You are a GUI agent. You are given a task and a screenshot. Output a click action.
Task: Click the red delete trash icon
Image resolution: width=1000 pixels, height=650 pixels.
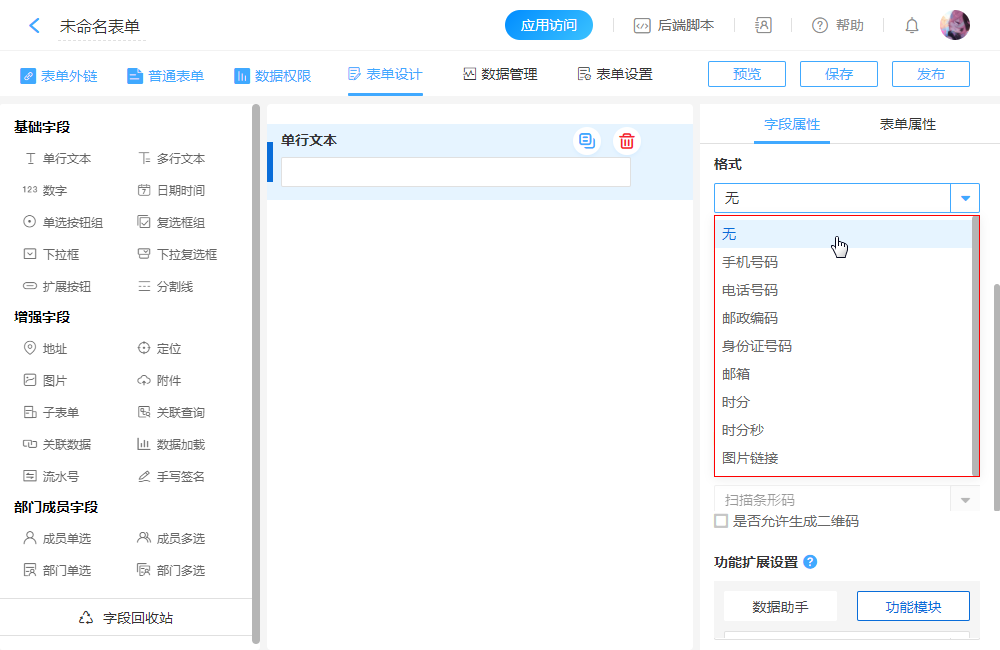626,141
